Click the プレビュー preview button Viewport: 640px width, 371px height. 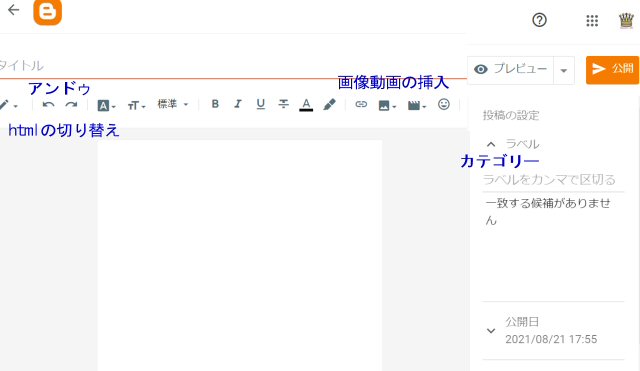pos(511,69)
